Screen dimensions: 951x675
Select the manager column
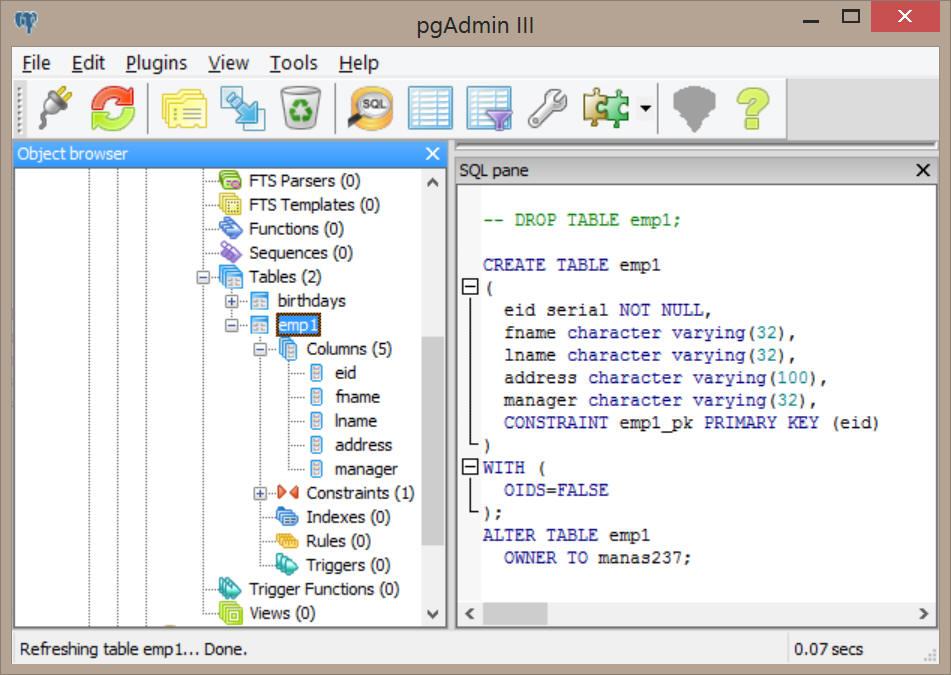[366, 469]
